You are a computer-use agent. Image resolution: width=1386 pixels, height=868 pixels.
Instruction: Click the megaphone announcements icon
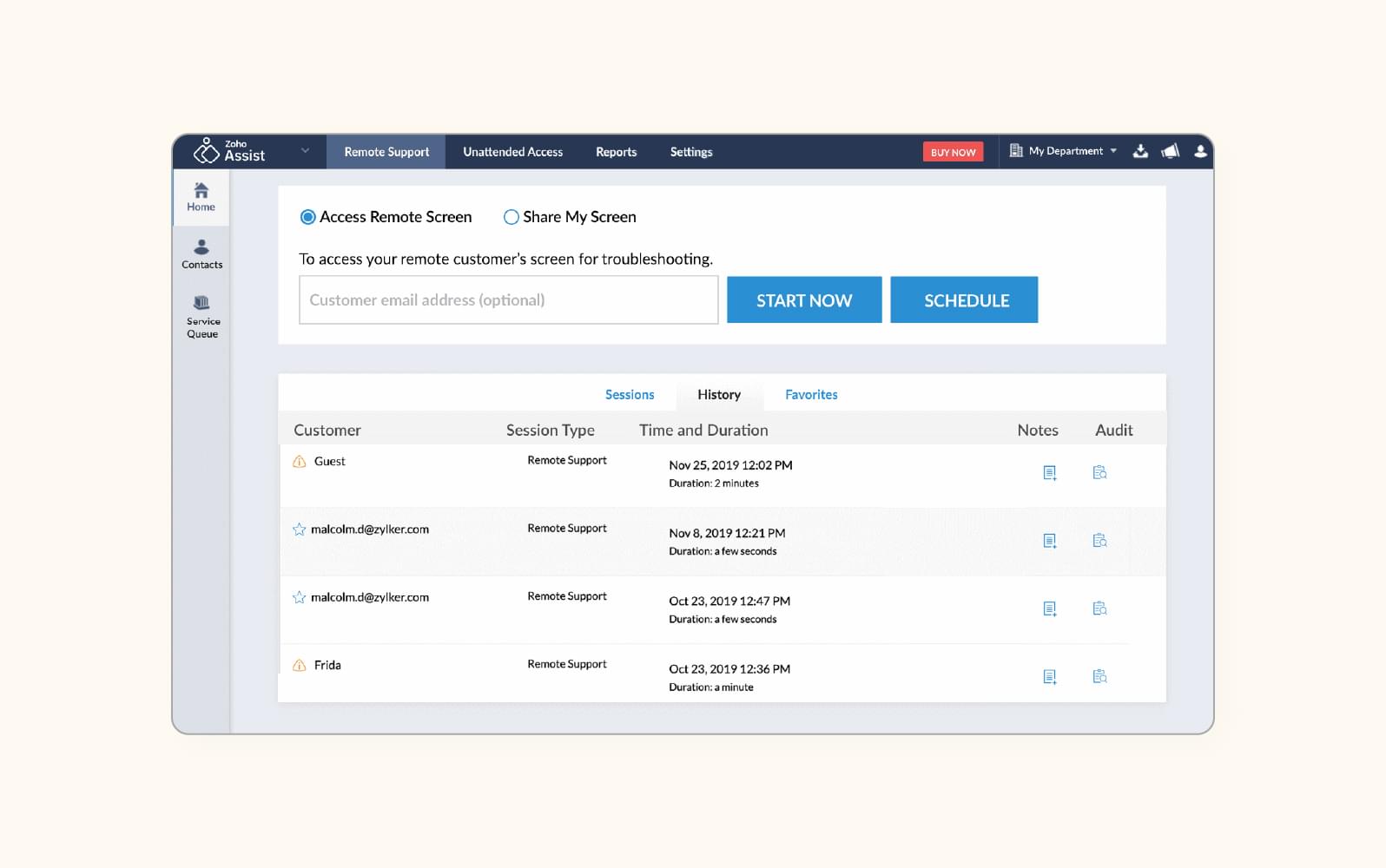1171,151
